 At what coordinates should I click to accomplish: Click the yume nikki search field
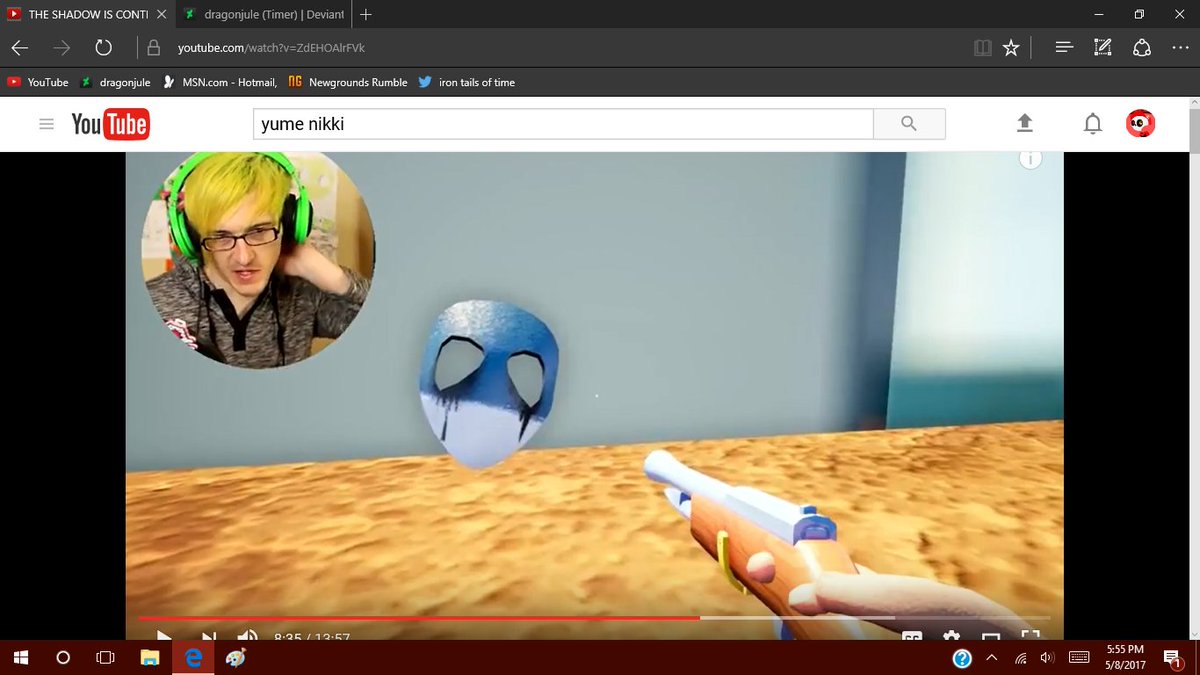point(560,123)
